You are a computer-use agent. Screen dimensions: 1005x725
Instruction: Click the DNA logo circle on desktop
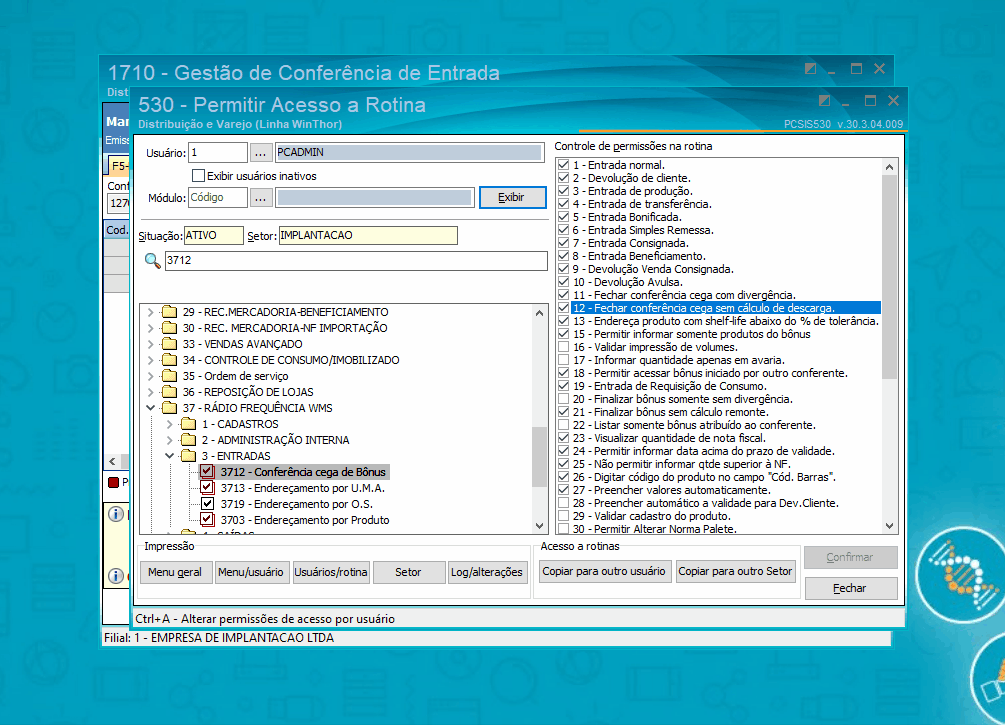pos(961,573)
